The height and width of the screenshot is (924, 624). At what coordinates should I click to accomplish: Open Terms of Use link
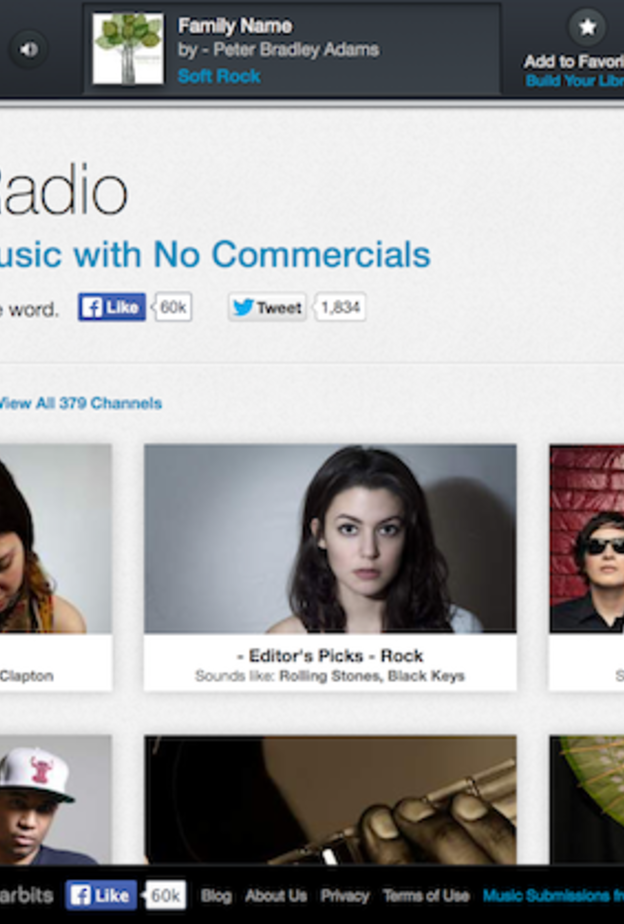pos(425,896)
